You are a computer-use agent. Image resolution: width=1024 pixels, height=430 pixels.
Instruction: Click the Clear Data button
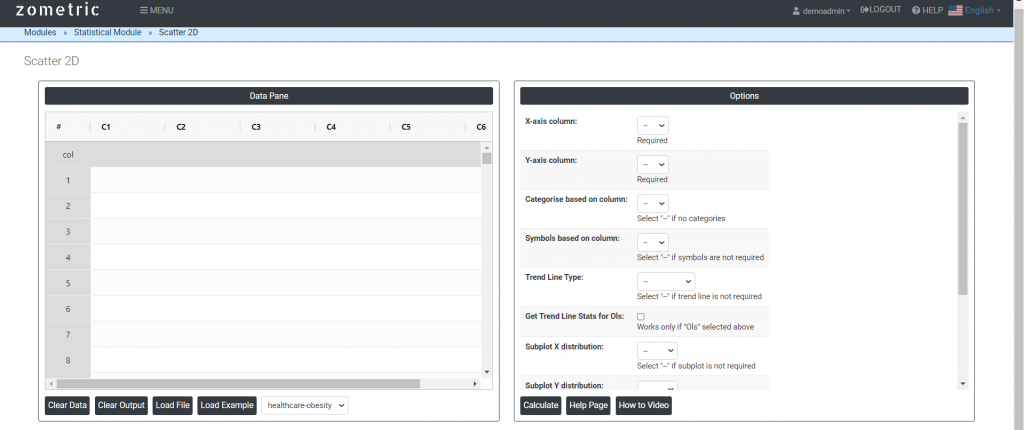tap(67, 405)
